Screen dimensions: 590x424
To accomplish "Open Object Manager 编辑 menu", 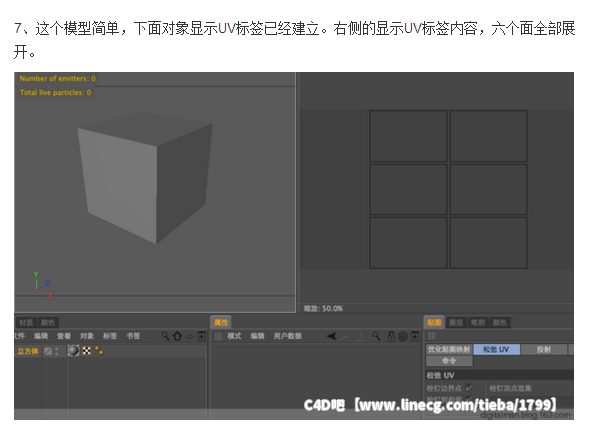I will pyautogui.click(x=41, y=336).
